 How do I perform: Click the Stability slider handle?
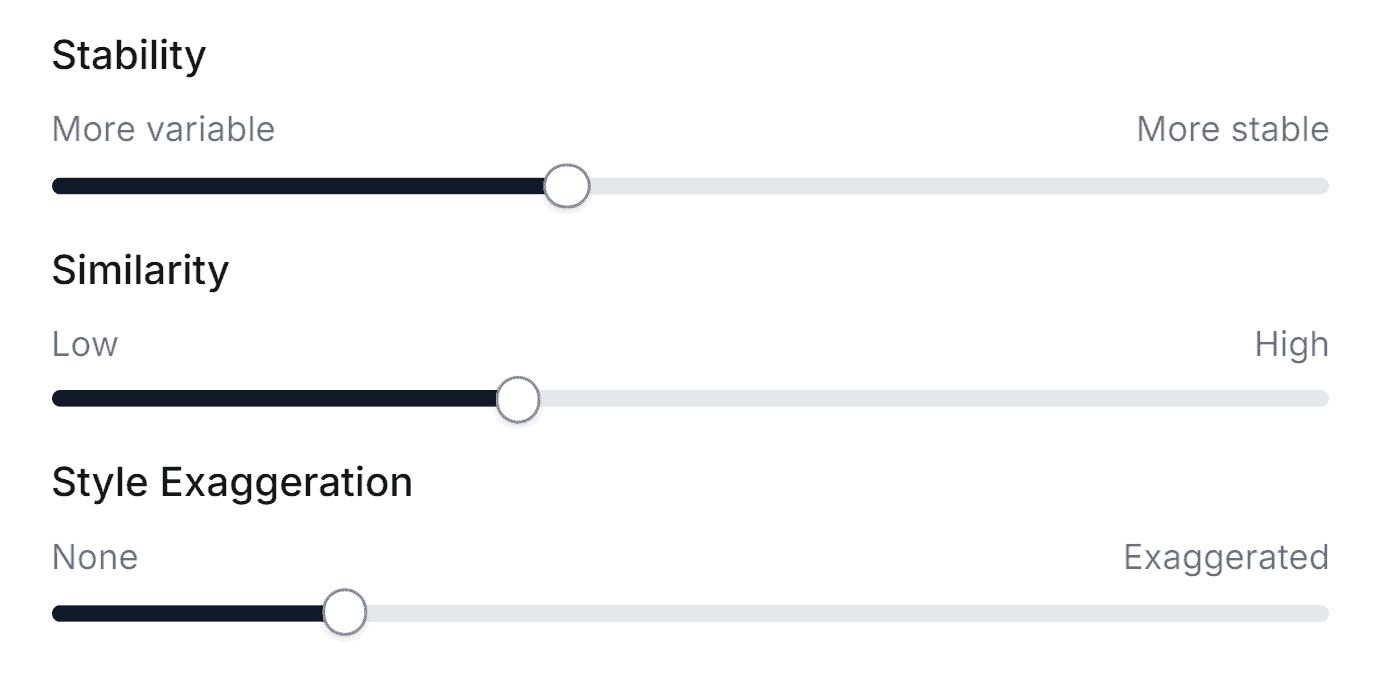pyautogui.click(x=567, y=186)
